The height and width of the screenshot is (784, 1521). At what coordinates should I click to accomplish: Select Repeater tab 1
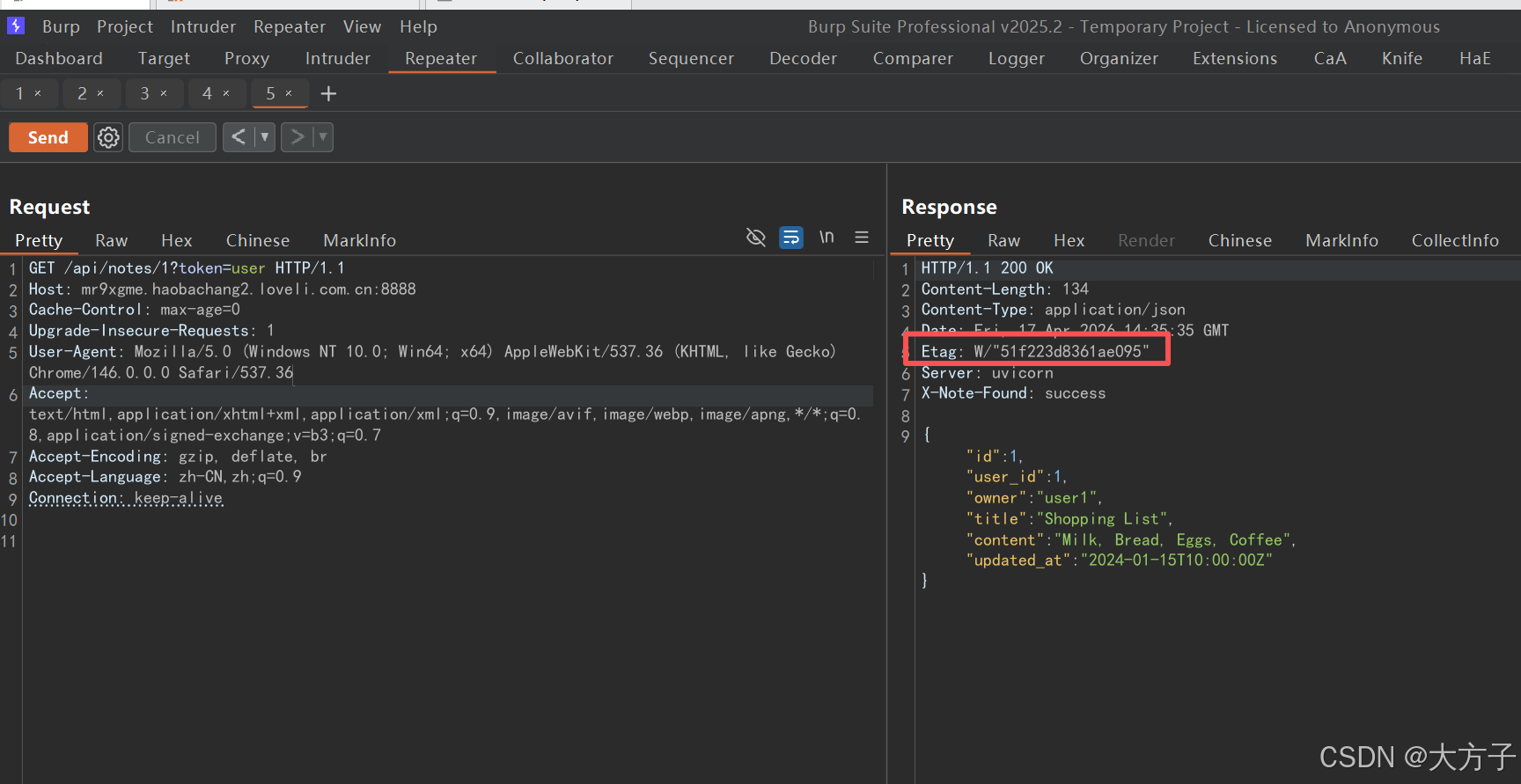(x=19, y=93)
